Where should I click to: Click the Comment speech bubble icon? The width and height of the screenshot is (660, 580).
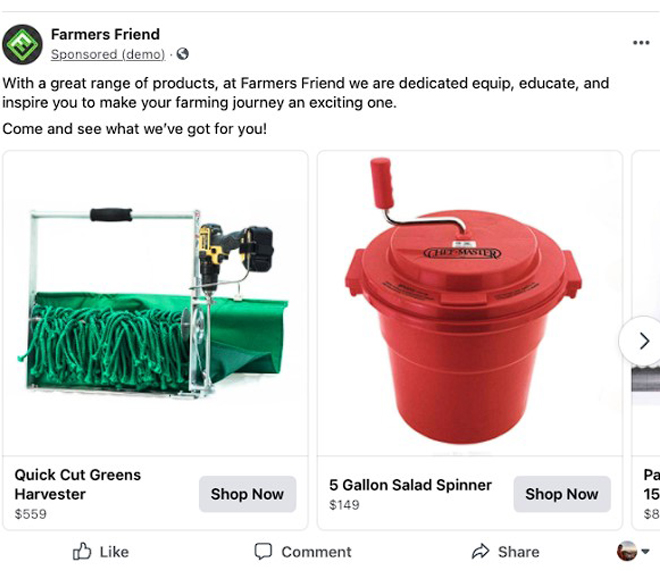tap(263, 551)
